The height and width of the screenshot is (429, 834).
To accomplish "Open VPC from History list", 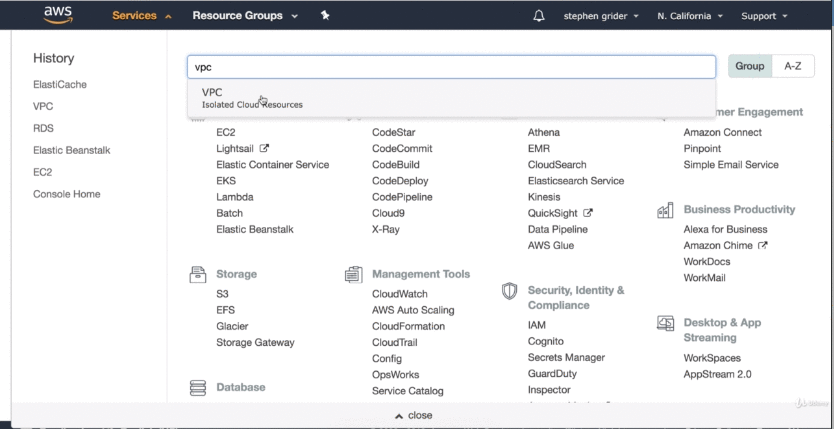I will point(43,106).
